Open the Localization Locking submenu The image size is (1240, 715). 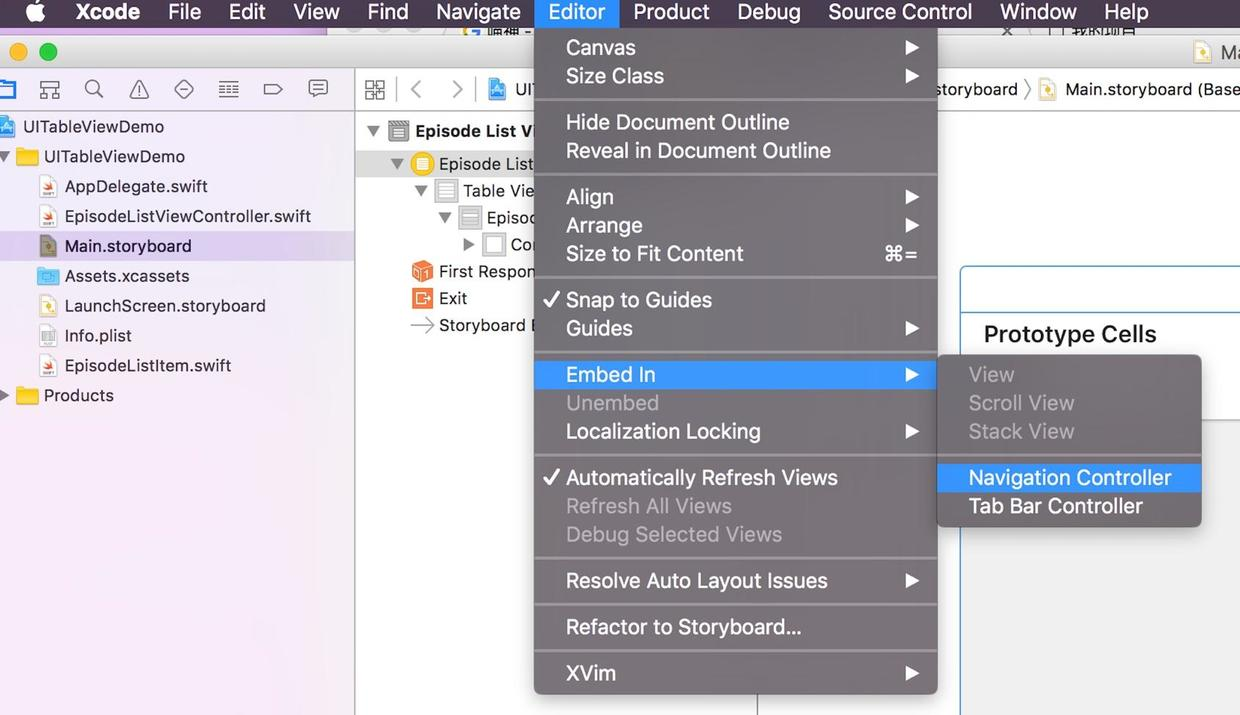pyautogui.click(x=735, y=431)
